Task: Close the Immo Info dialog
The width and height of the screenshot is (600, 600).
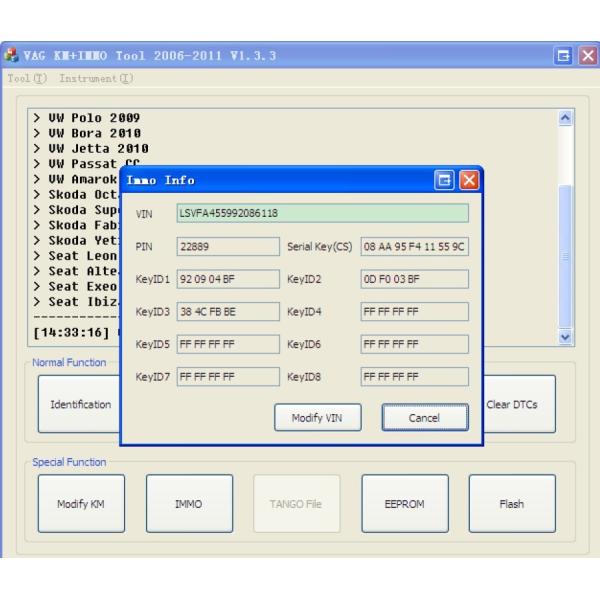Action: 468,181
